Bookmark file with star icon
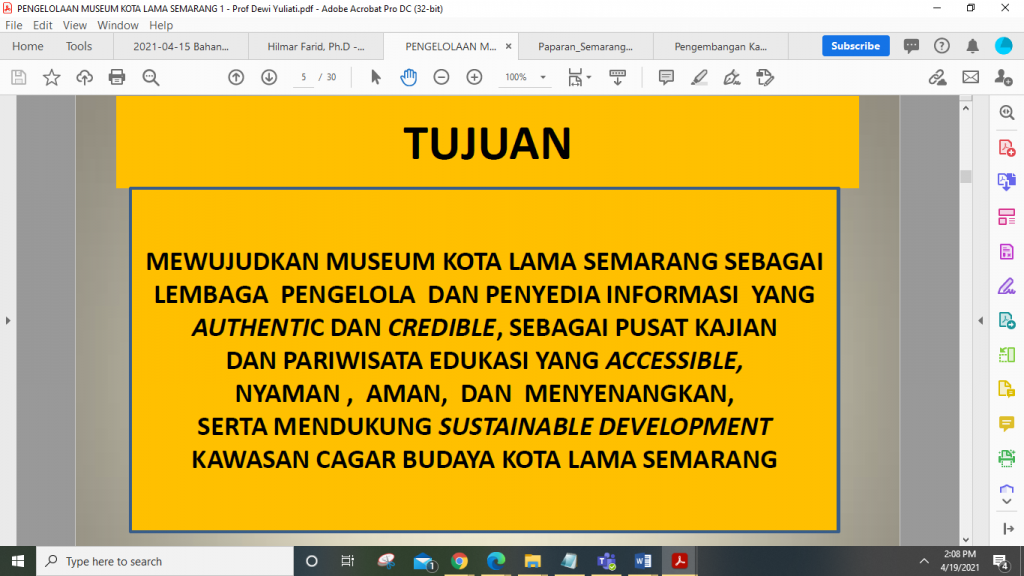This screenshot has height=576, width=1024. pyautogui.click(x=51, y=77)
